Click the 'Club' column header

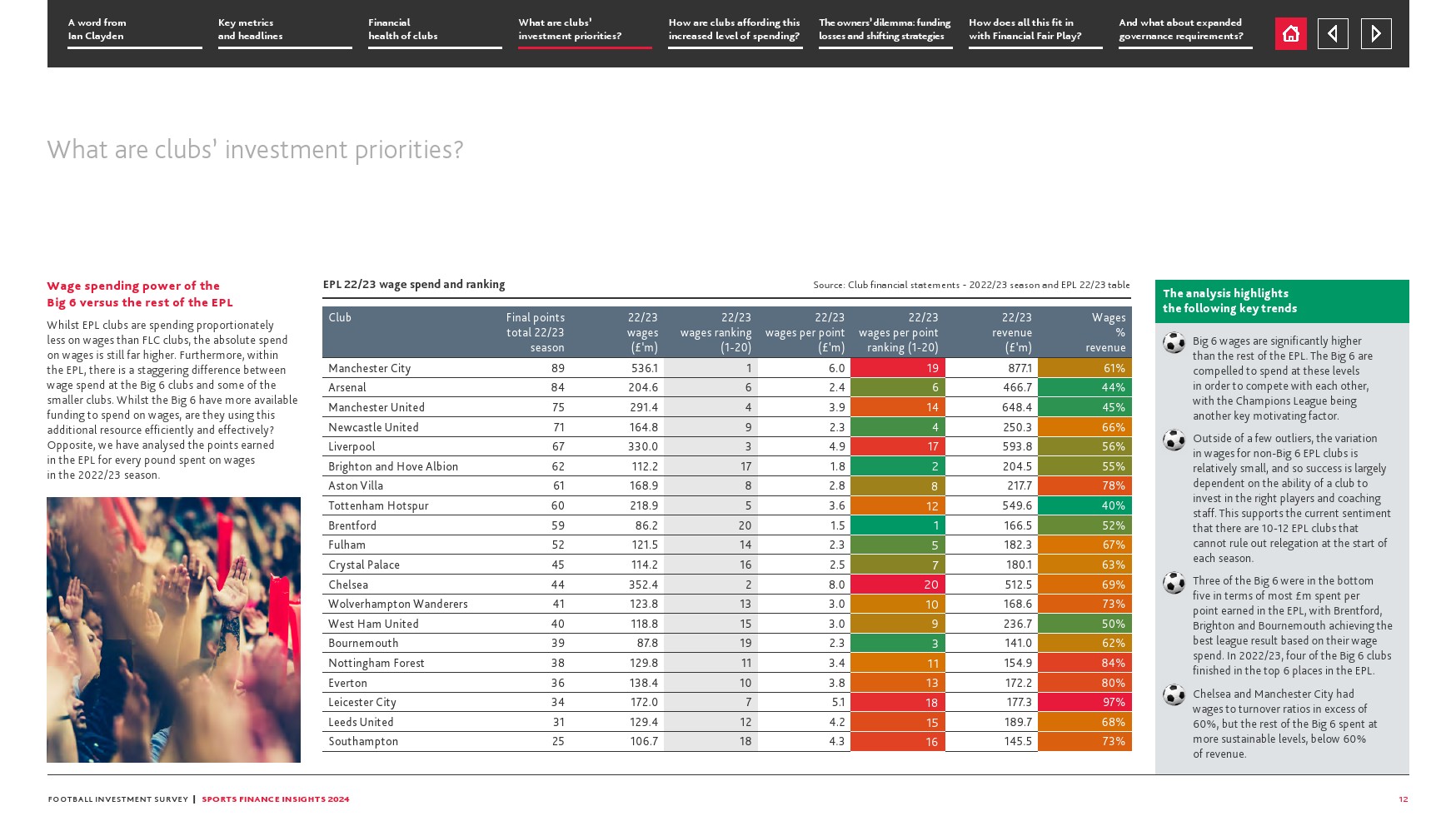tap(340, 317)
